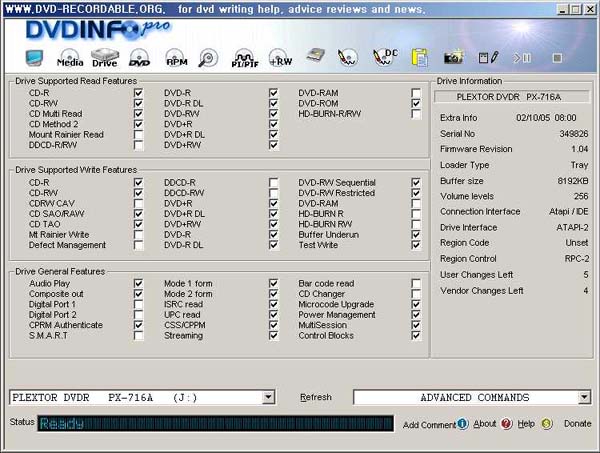The height and width of the screenshot is (453, 600).
Task: Open the RPM speed test tool
Action: click(x=176, y=58)
